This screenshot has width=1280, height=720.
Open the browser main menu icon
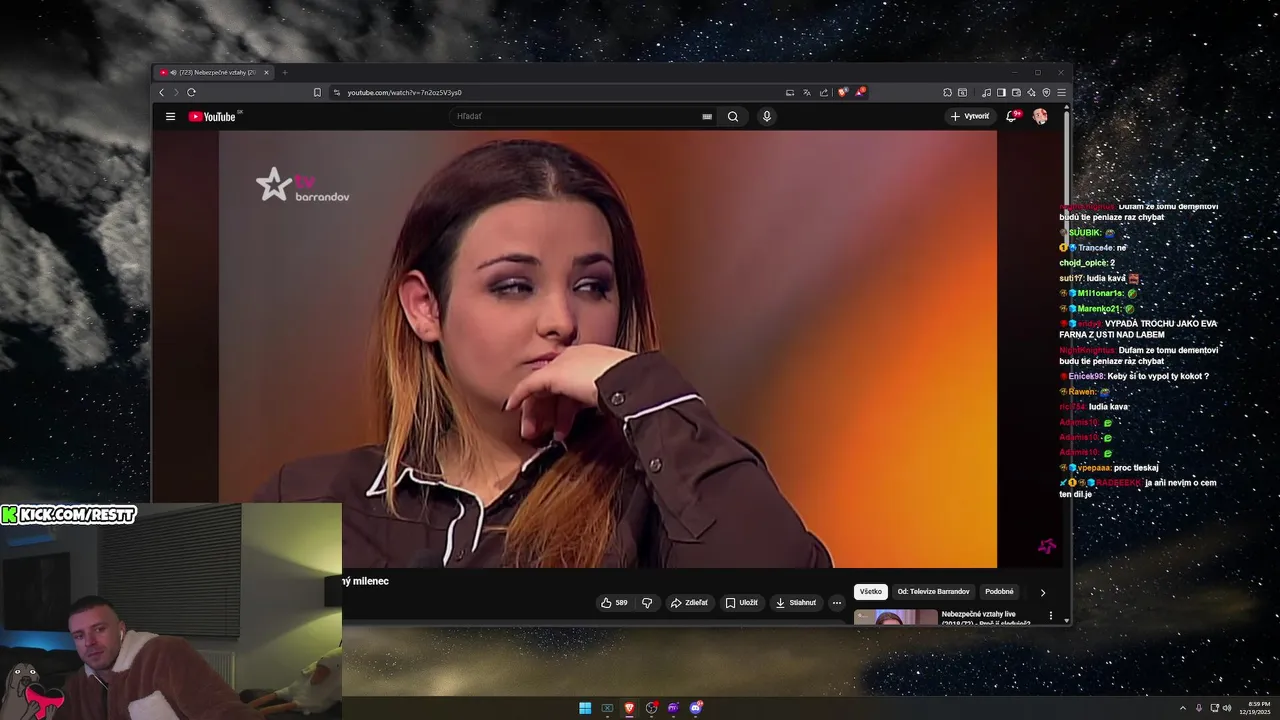(1061, 92)
